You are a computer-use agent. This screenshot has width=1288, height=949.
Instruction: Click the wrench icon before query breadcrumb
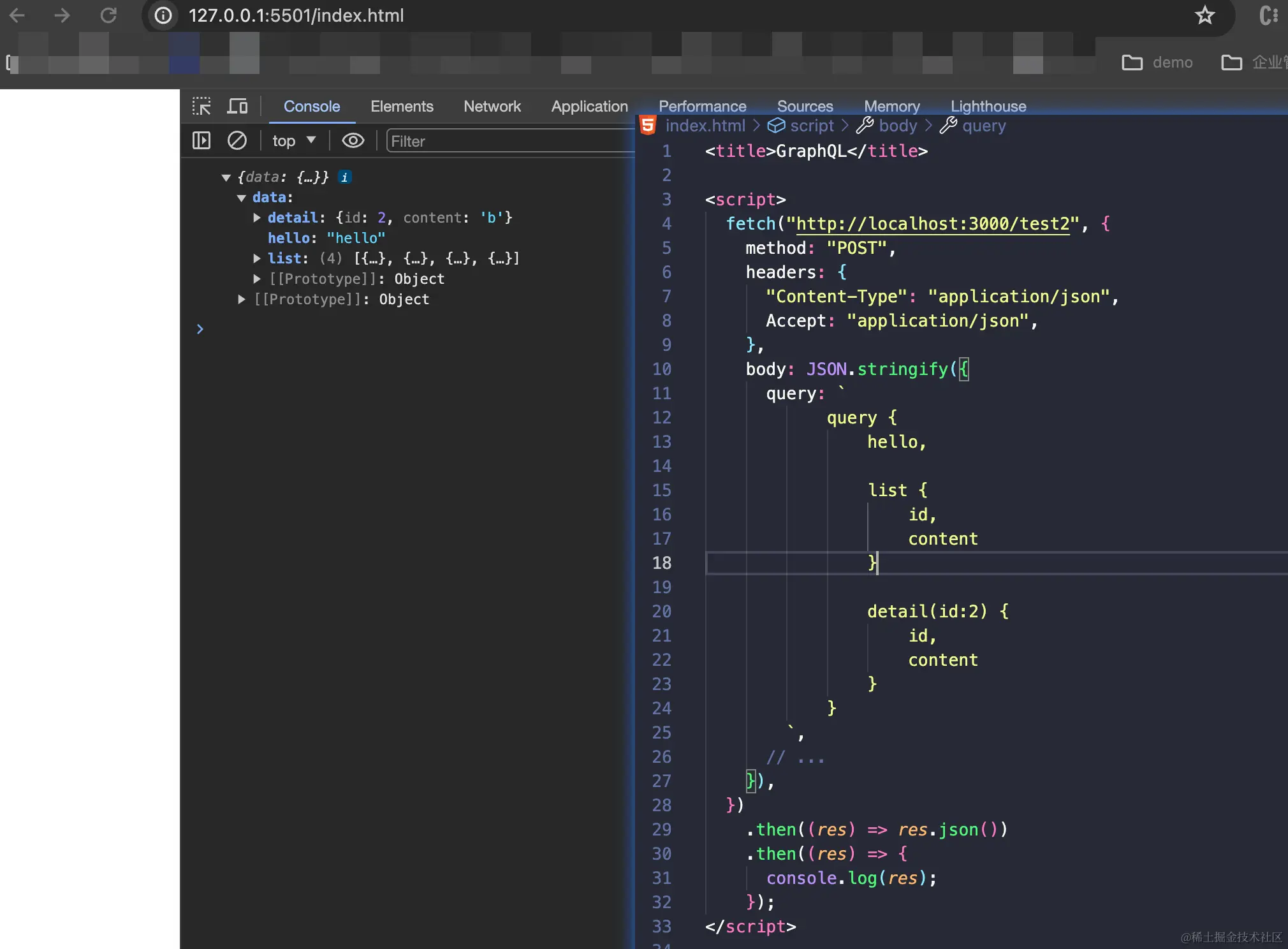(948, 126)
